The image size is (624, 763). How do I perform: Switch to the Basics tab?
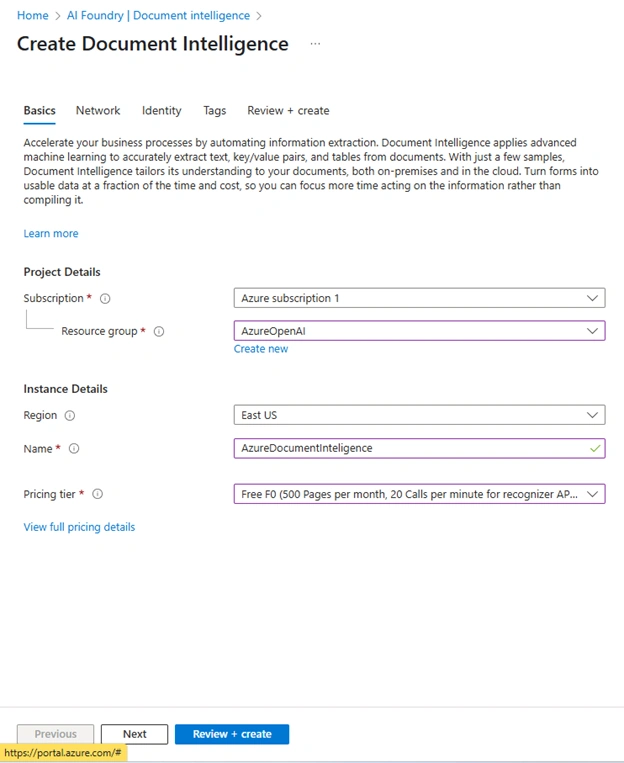(39, 110)
